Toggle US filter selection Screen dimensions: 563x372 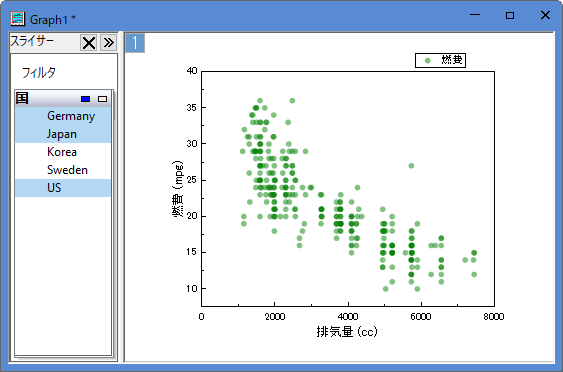[x=63, y=188]
